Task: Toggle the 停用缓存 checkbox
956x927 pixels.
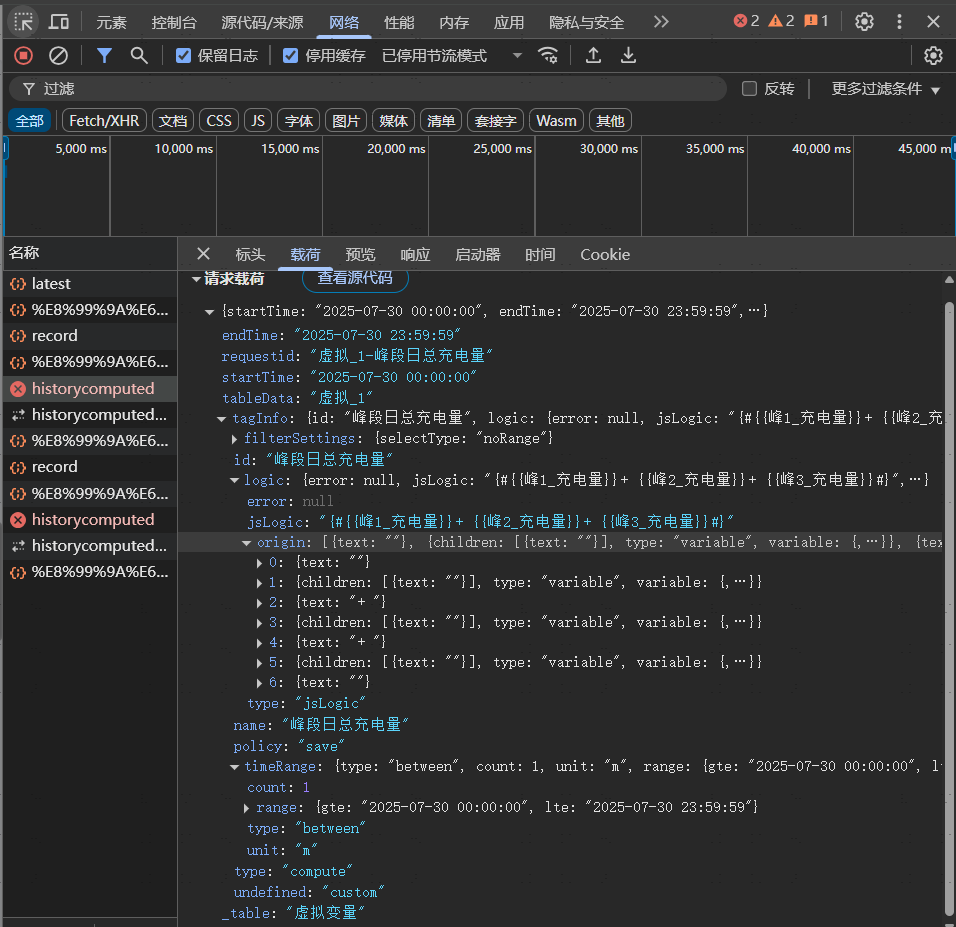Action: coord(290,56)
